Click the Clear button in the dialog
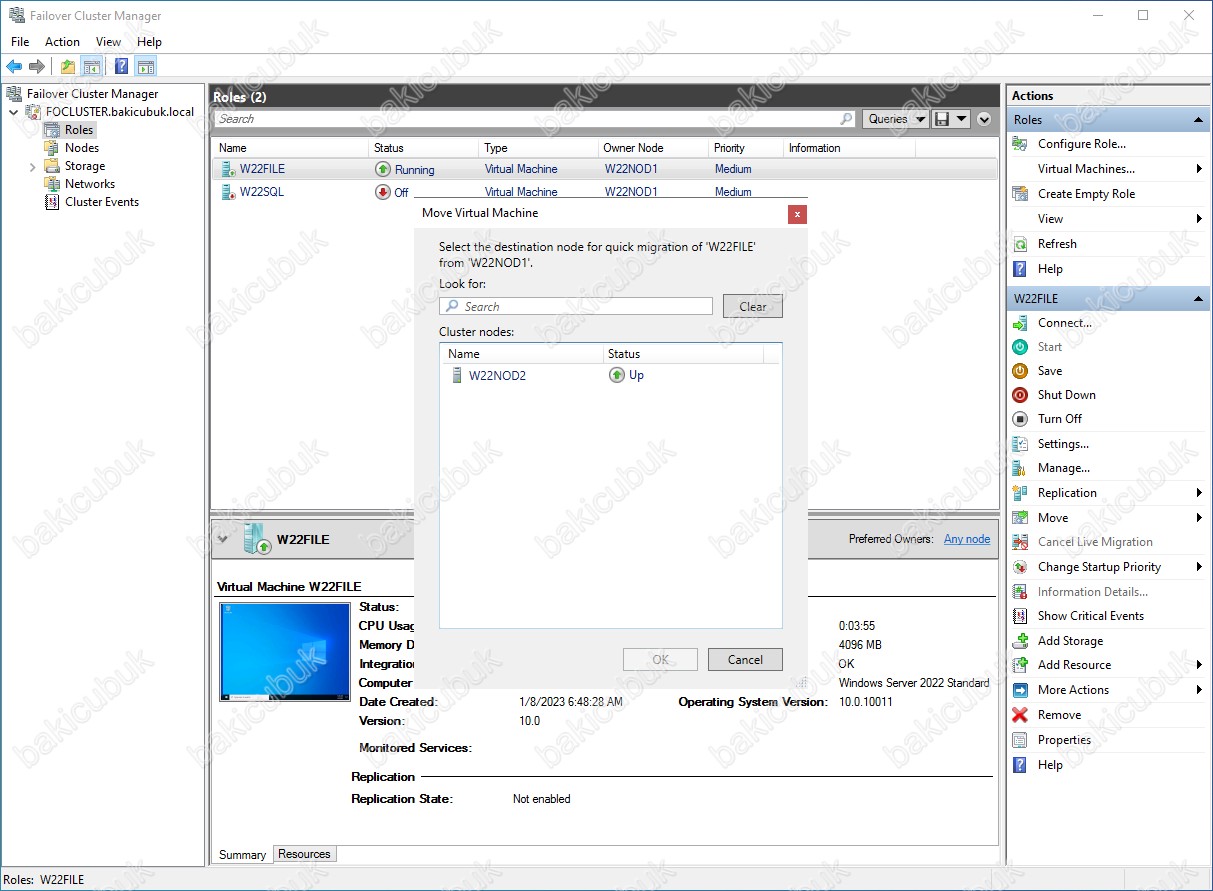Viewport: 1213px width, 891px height. click(x=753, y=307)
